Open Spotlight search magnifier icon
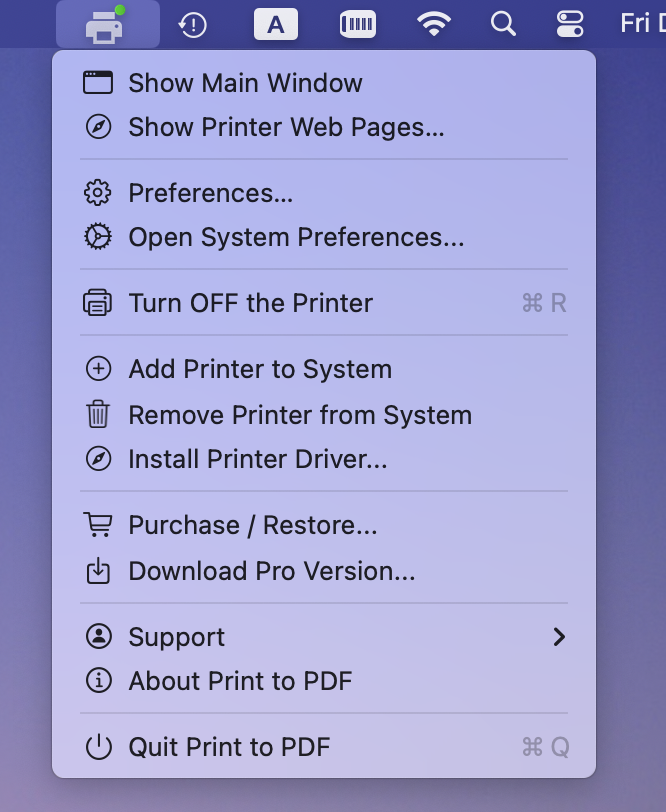Image resolution: width=666 pixels, height=812 pixels. click(503, 24)
